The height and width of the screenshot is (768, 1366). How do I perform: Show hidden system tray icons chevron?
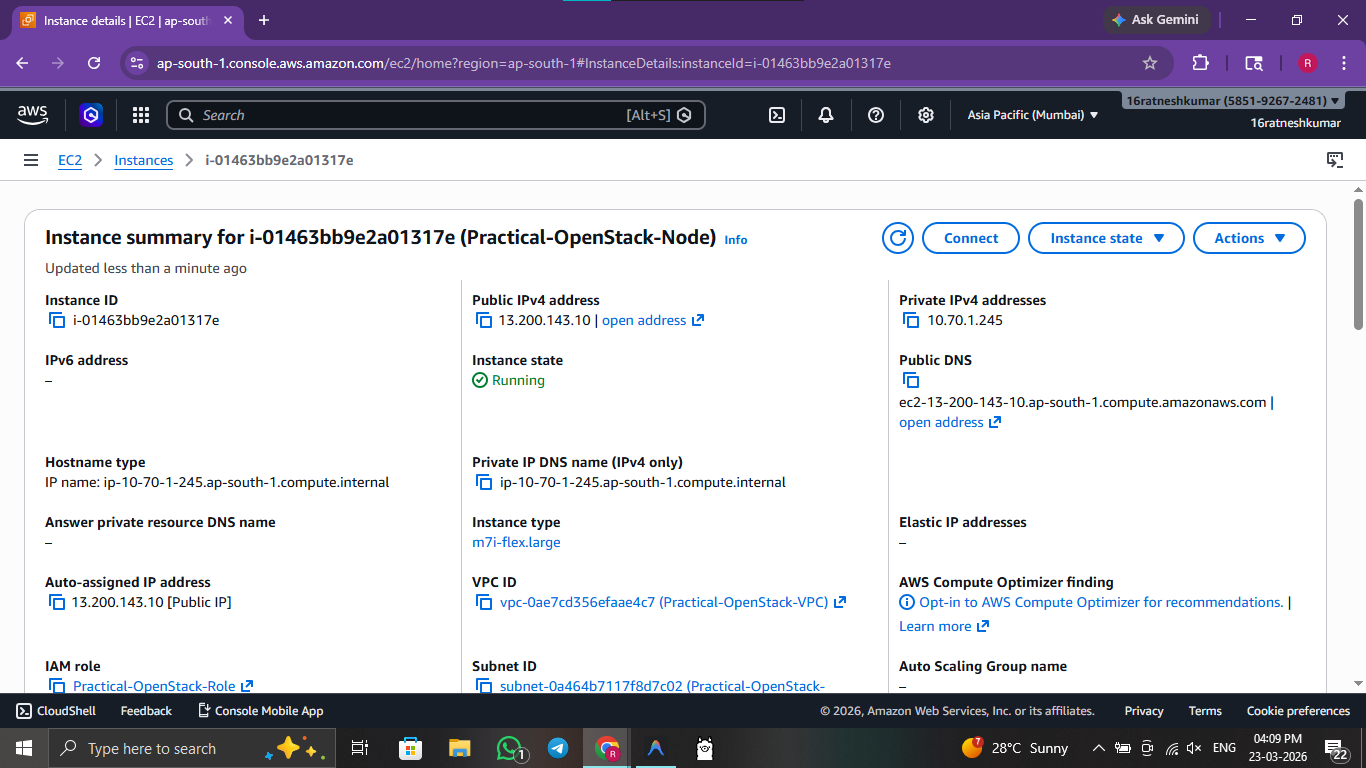[1099, 748]
